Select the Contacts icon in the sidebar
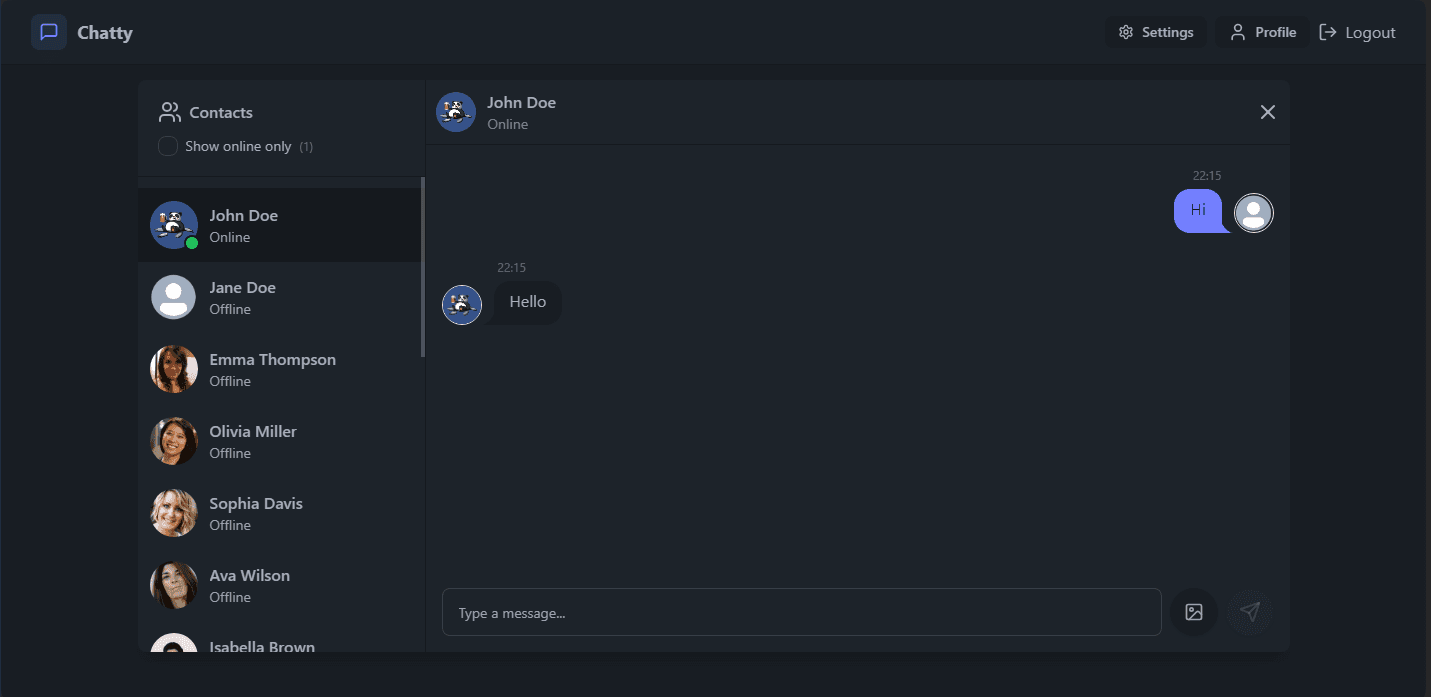Screen dimensions: 1431x697 (169, 111)
